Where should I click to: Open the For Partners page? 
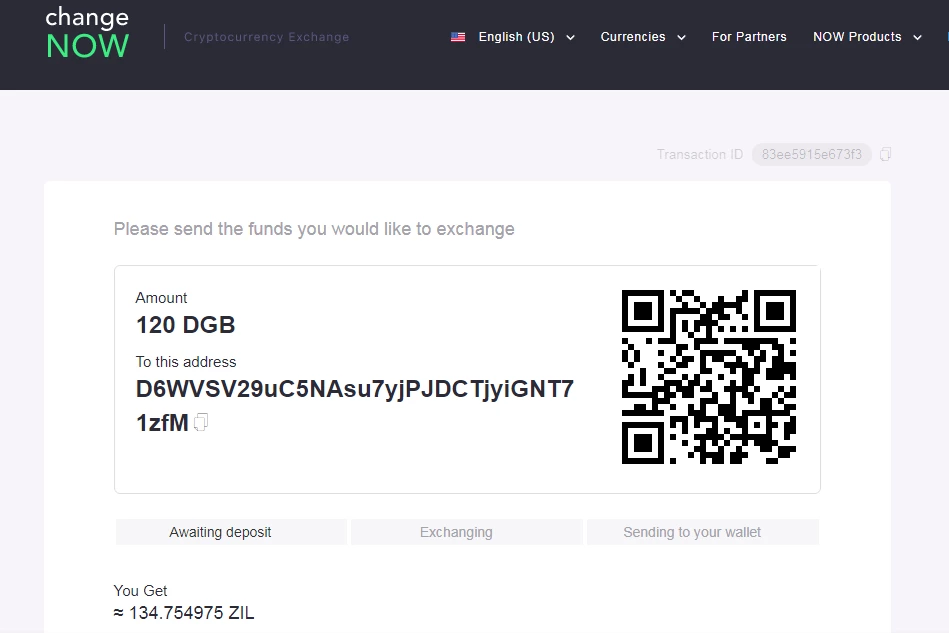[749, 37]
